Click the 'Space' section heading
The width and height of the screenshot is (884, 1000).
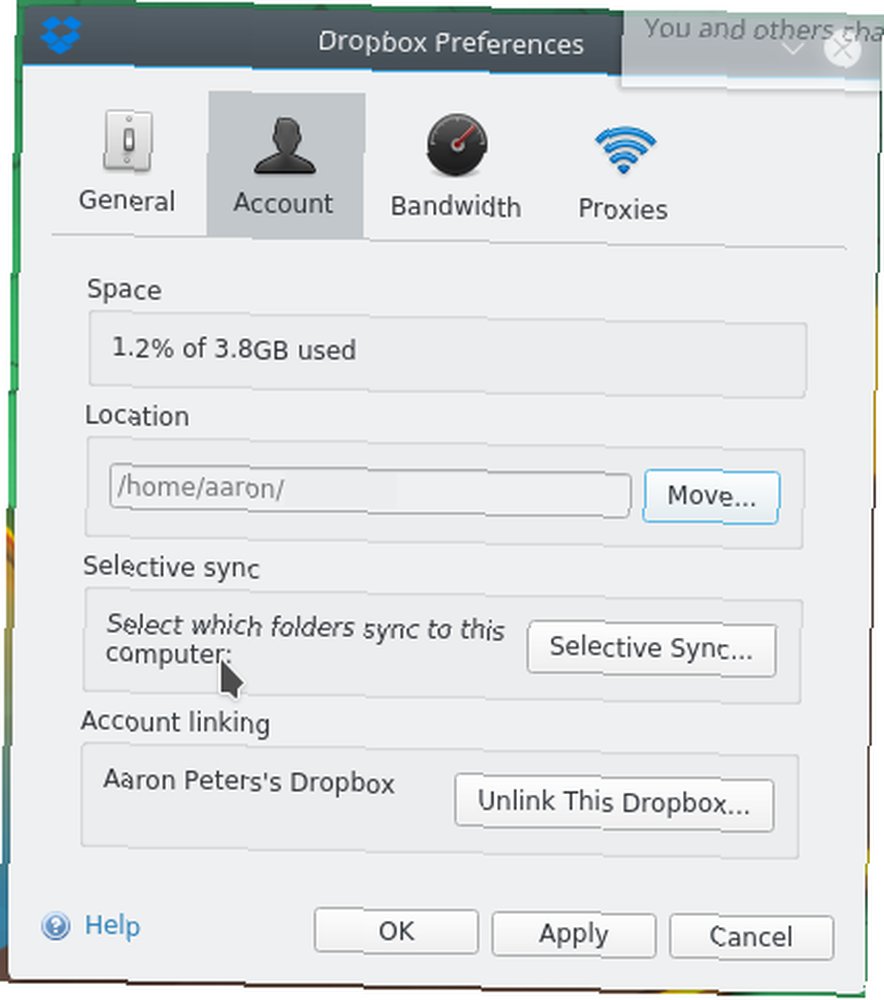pyautogui.click(x=124, y=290)
